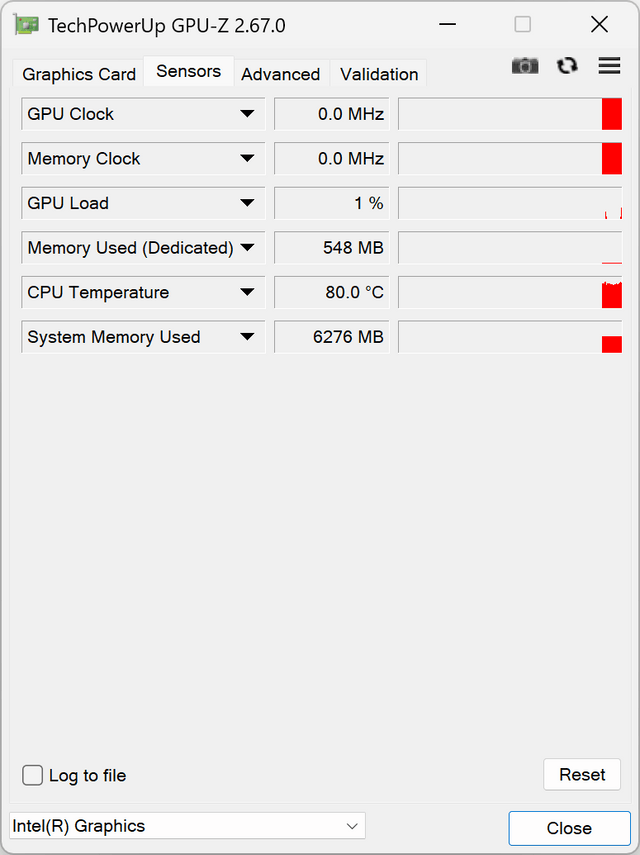640x855 pixels.
Task: Open the System Memory Used dropdown
Action: point(247,337)
